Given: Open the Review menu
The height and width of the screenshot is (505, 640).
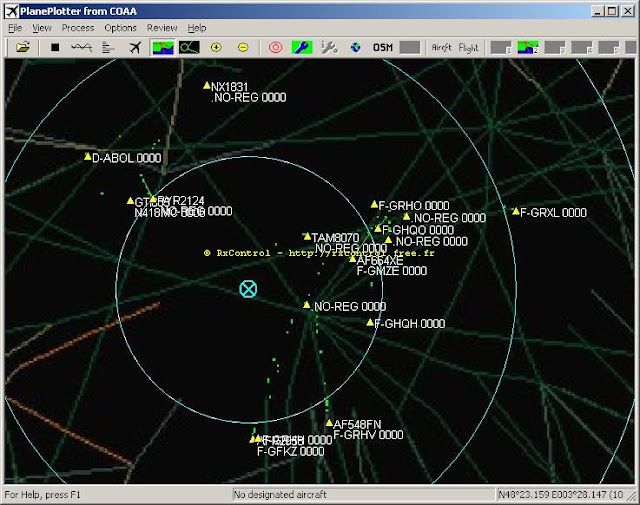Looking at the screenshot, I should coord(162,28).
